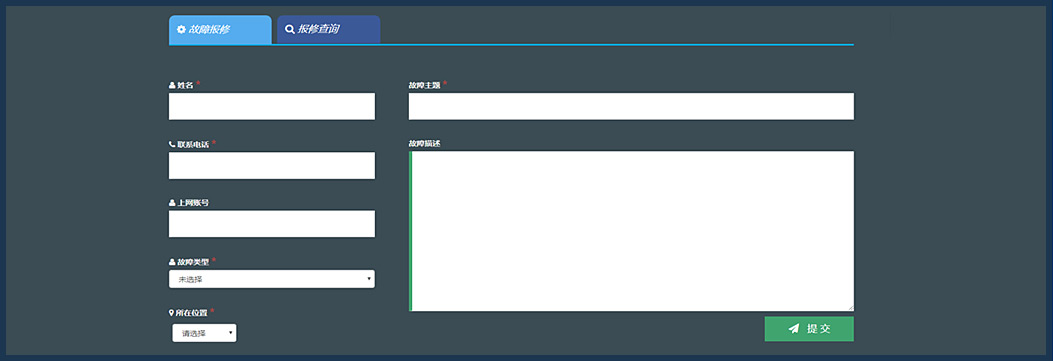
Task: Focus the 上网账号 input field
Action: [272, 223]
